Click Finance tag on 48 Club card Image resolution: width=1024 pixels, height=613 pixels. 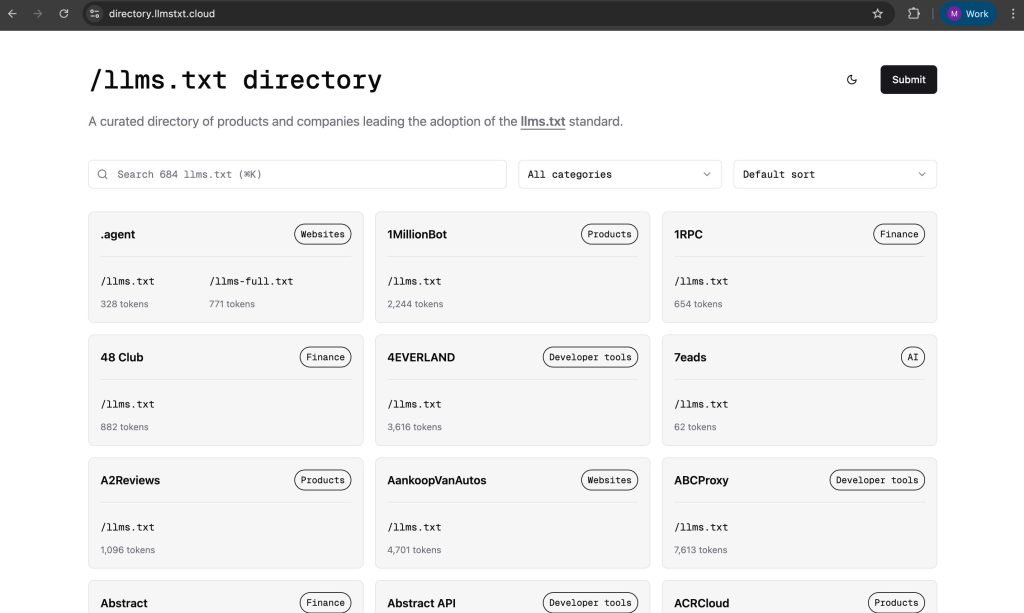pyautogui.click(x=325, y=357)
